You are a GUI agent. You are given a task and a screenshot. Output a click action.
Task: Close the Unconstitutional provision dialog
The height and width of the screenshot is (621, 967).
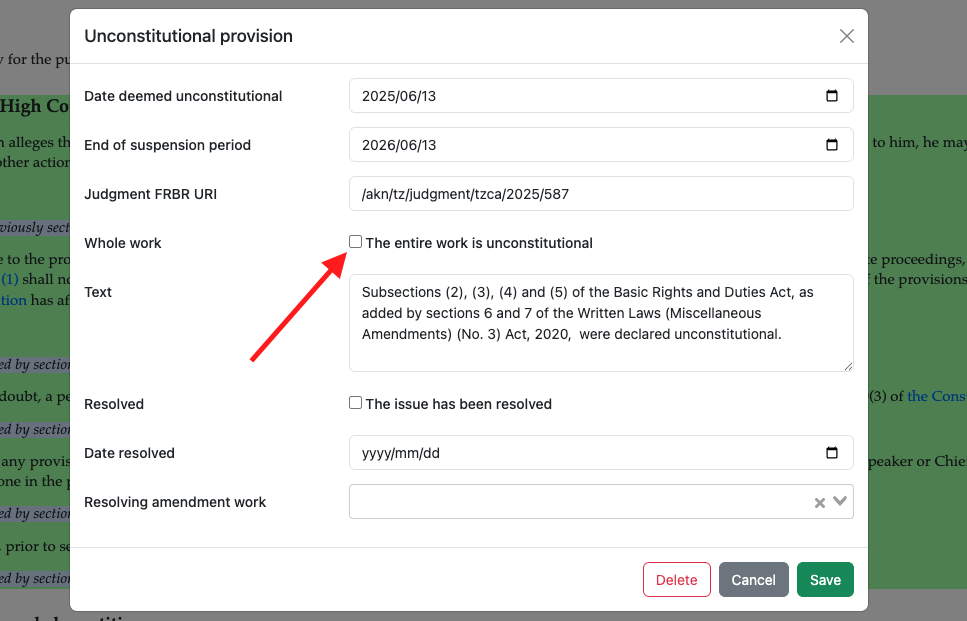click(847, 36)
